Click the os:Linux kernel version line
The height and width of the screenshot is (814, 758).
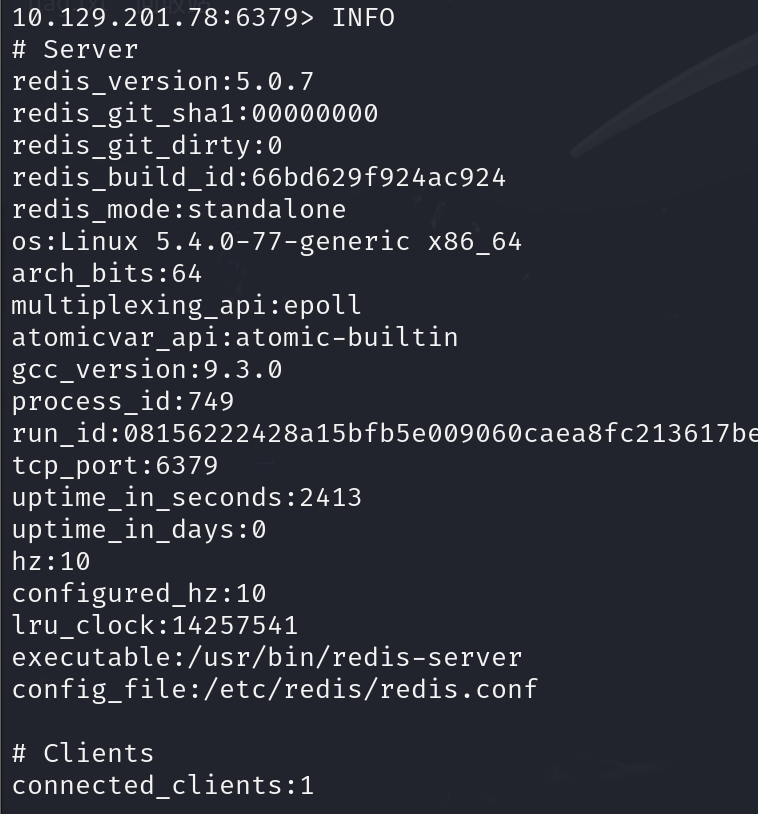tap(267, 242)
